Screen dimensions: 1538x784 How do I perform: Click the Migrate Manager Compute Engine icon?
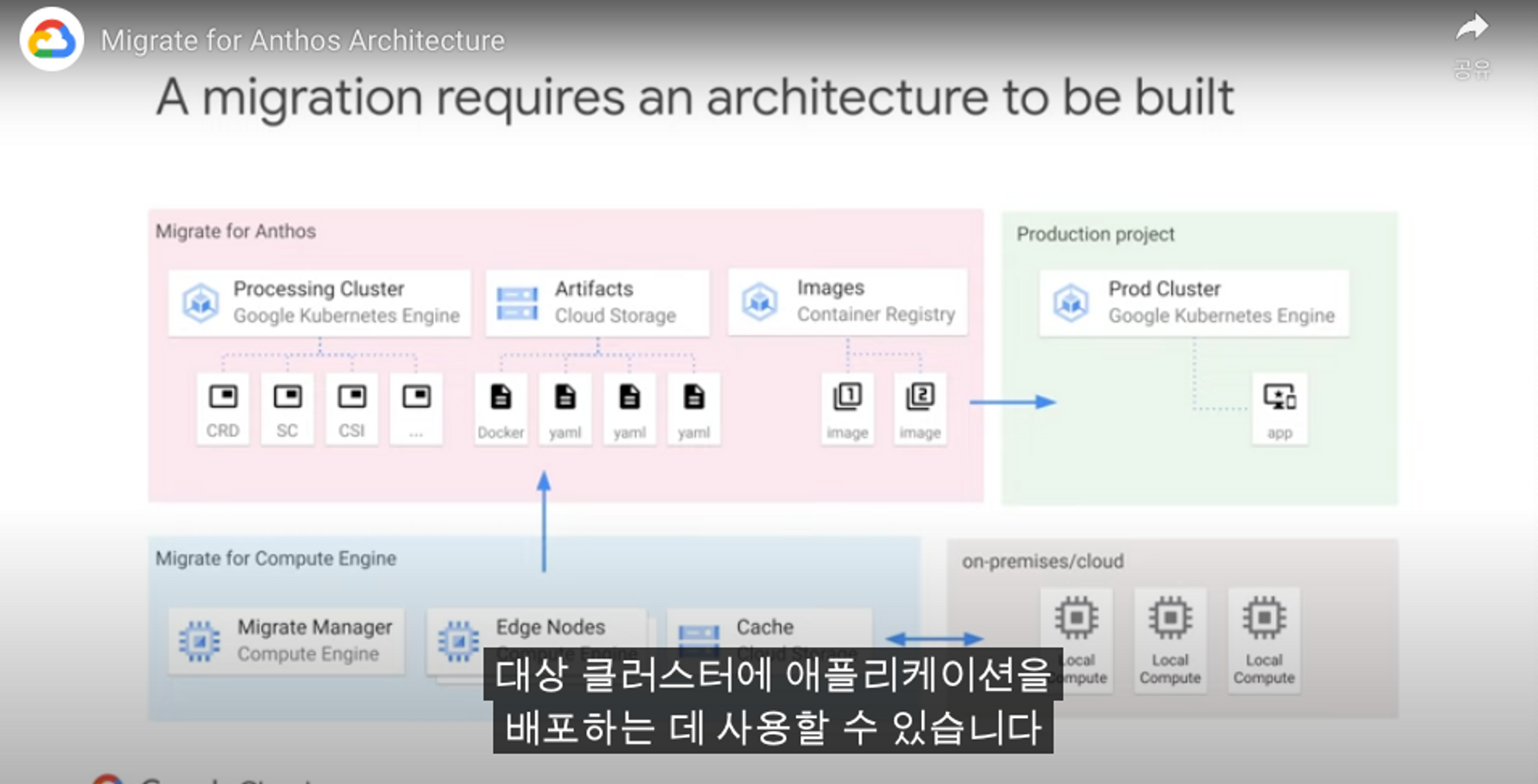click(x=199, y=641)
